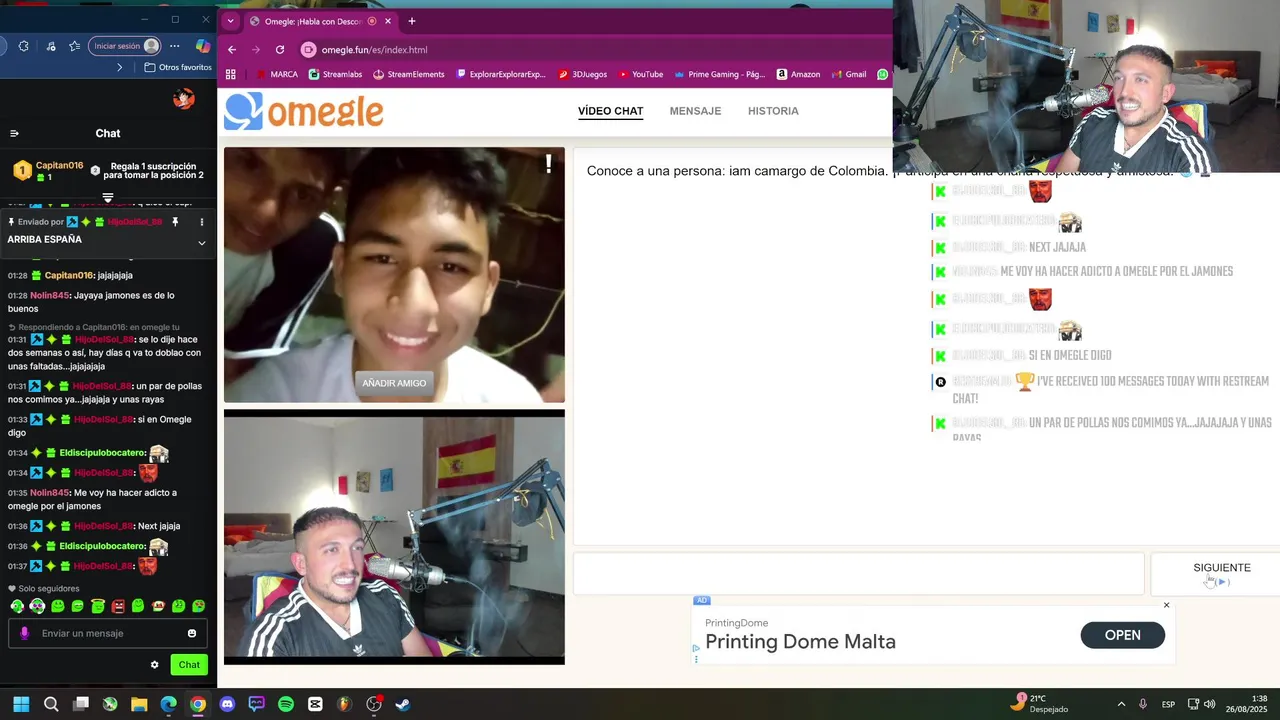The image size is (1280, 720).
Task: Click the exclamation report icon on stranger video
Action: coord(548,164)
